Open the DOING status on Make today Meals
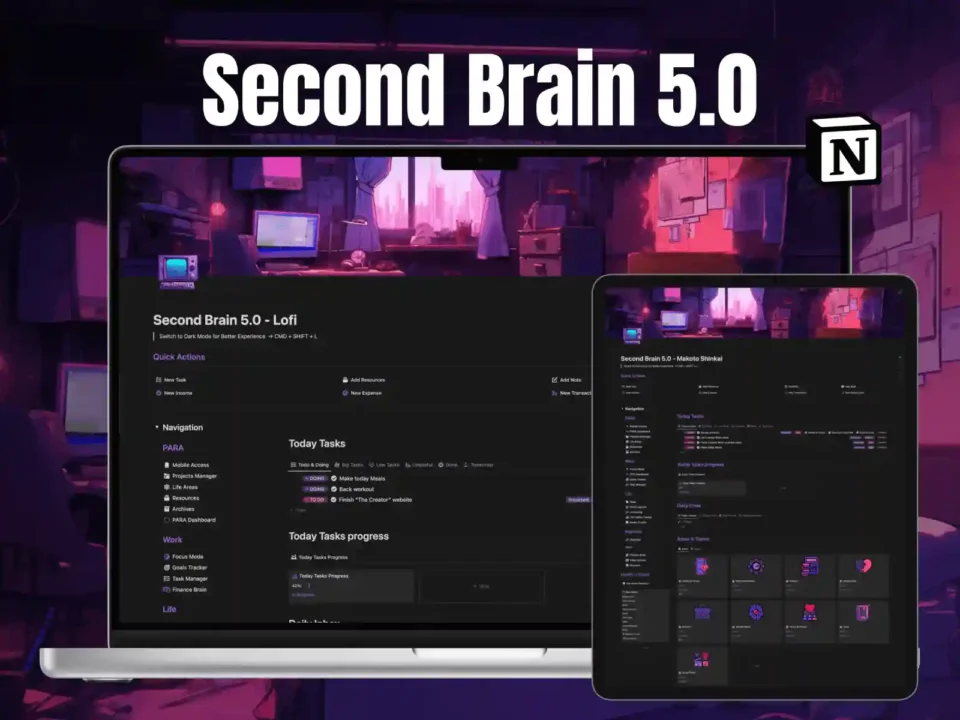Viewport: 960px width, 720px height. [315, 478]
